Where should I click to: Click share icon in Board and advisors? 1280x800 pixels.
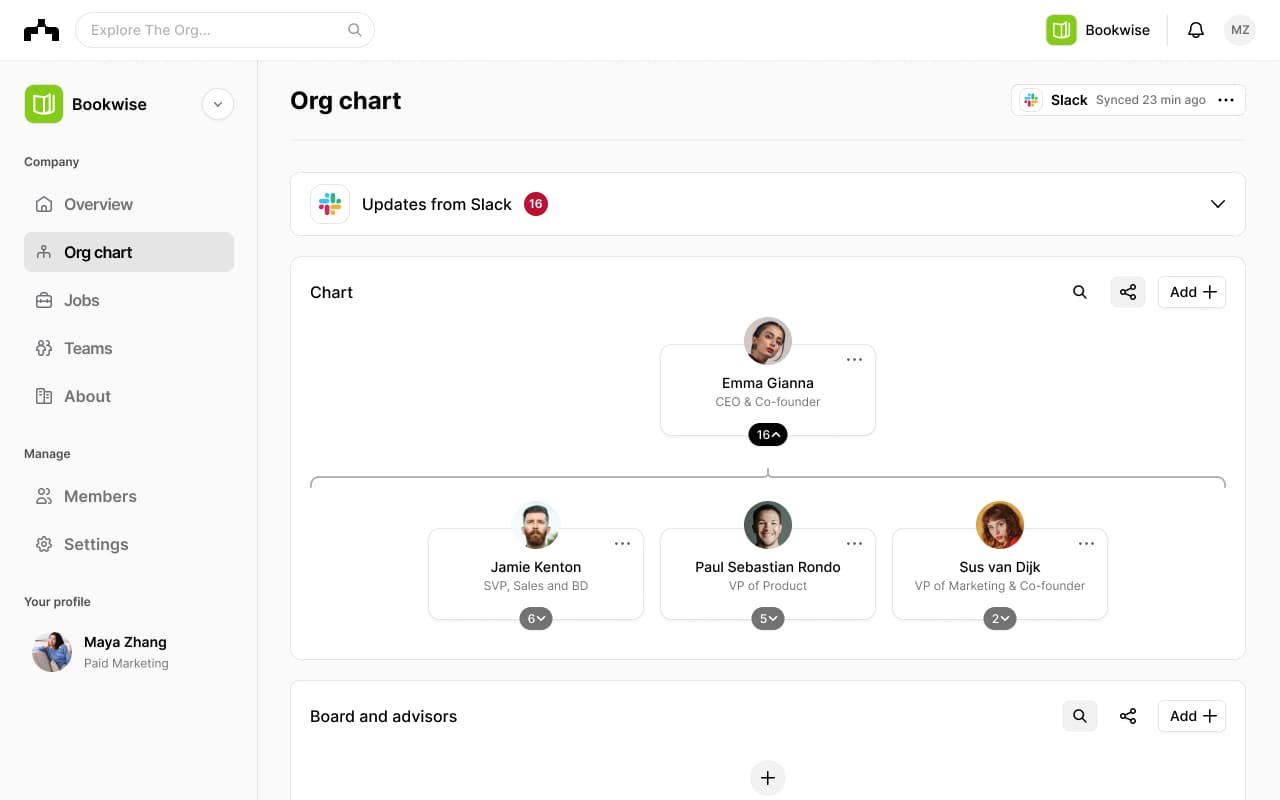tap(1128, 716)
